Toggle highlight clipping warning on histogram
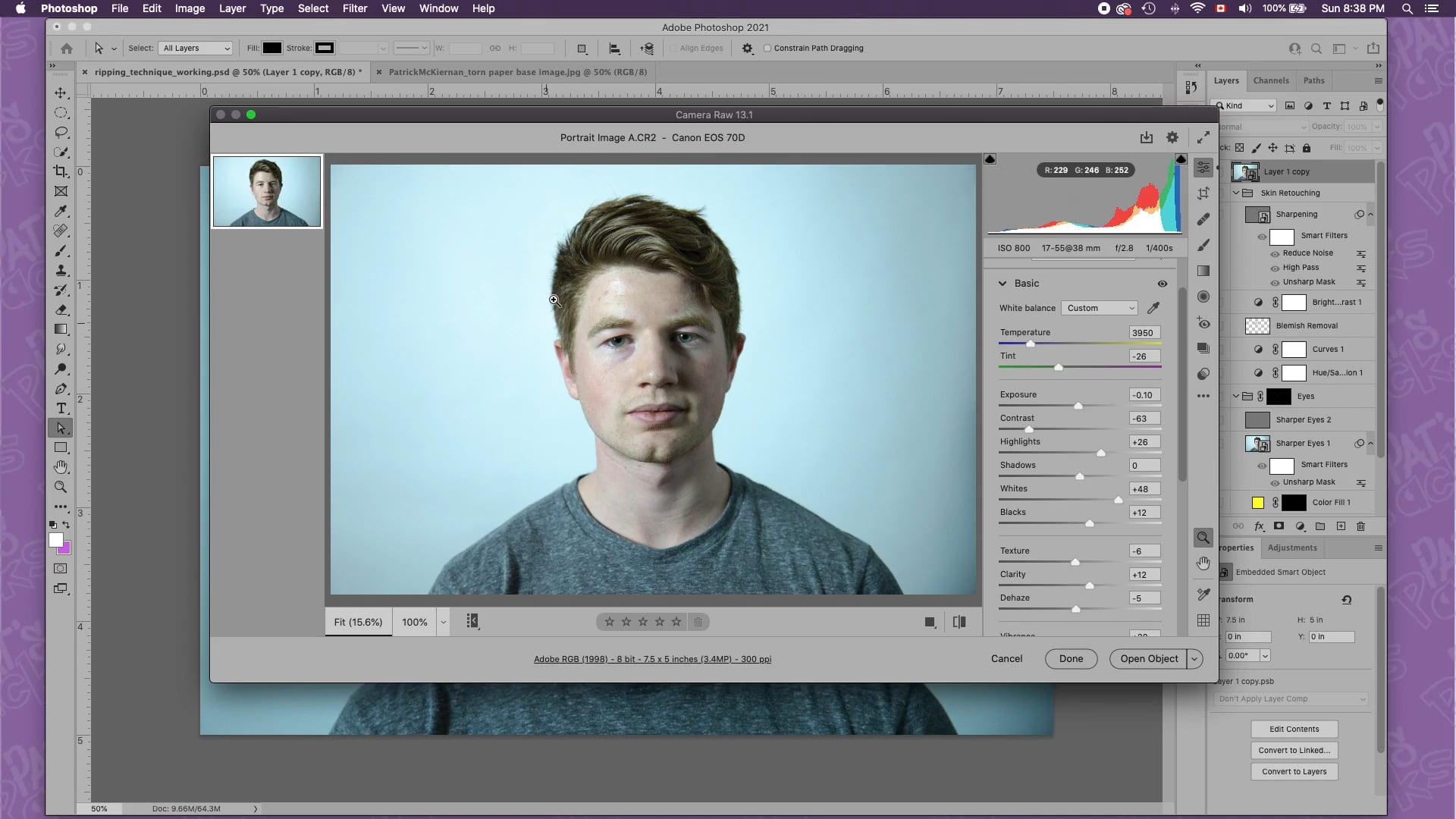1456x819 pixels. click(x=1181, y=159)
